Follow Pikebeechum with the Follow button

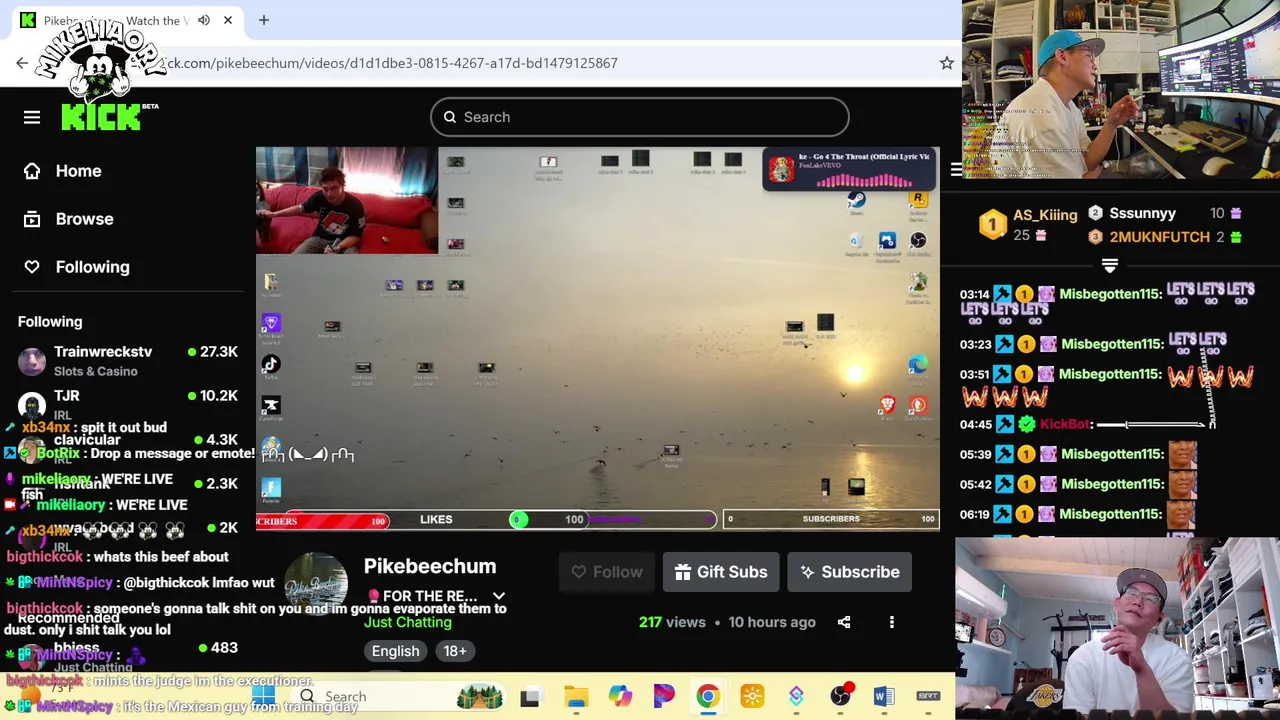606,572
